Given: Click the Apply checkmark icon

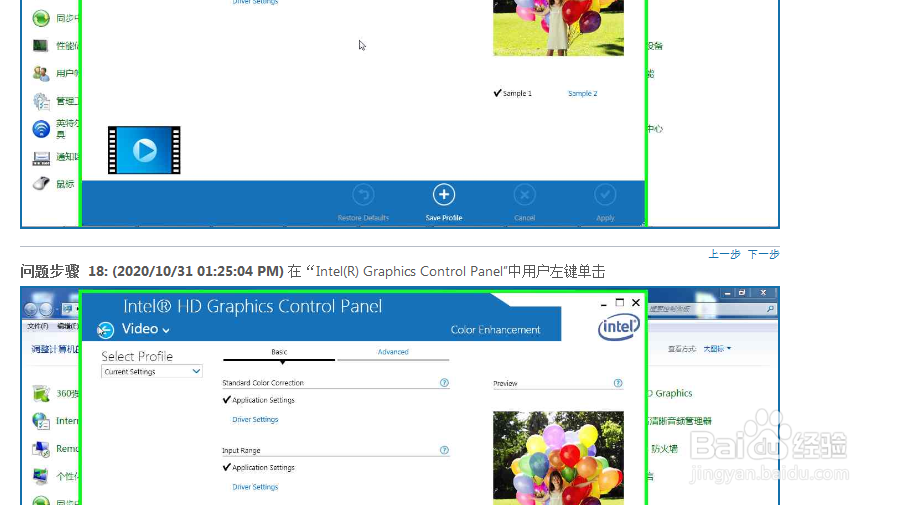Looking at the screenshot, I should pos(605,195).
